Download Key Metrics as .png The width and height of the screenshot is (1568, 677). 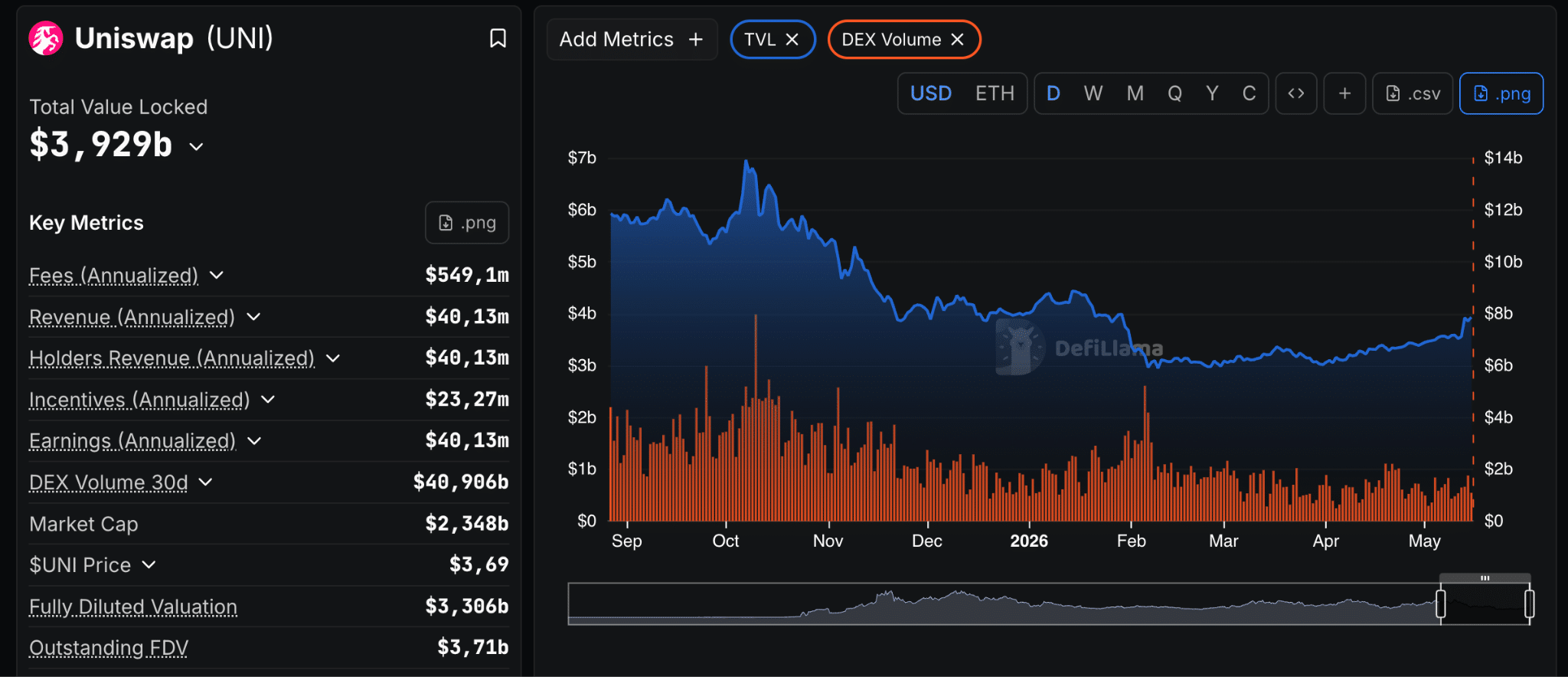coord(467,223)
